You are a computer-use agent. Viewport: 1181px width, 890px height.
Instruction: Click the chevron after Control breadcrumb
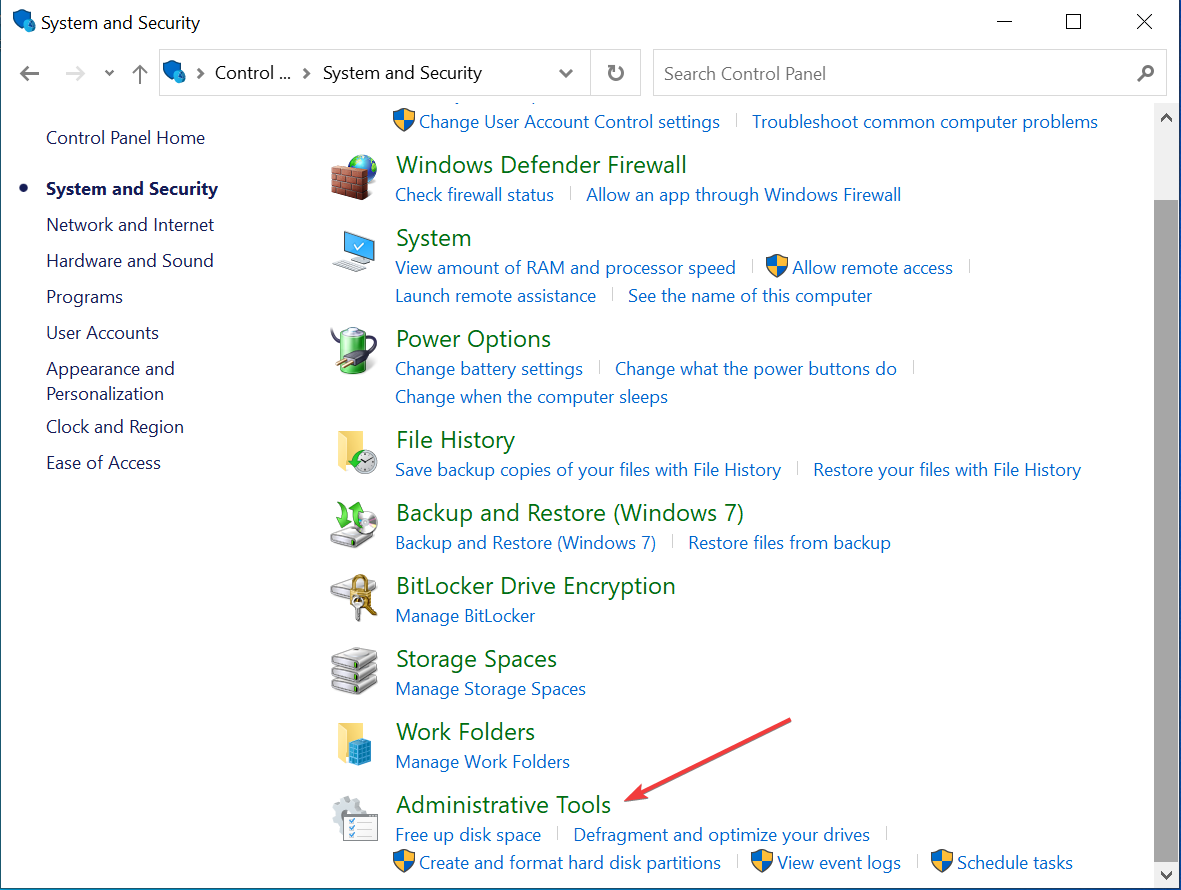coord(307,73)
